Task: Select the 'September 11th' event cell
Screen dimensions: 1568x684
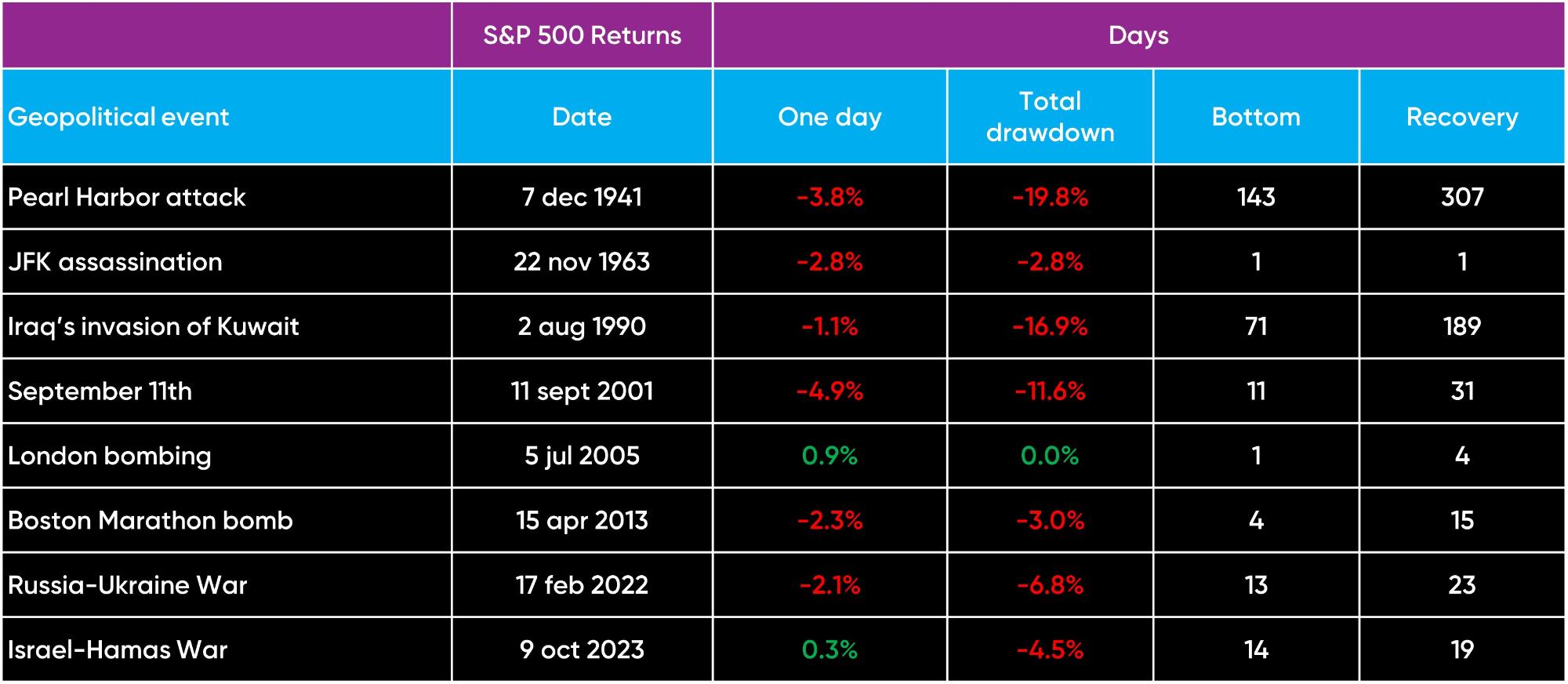Action: click(100, 391)
